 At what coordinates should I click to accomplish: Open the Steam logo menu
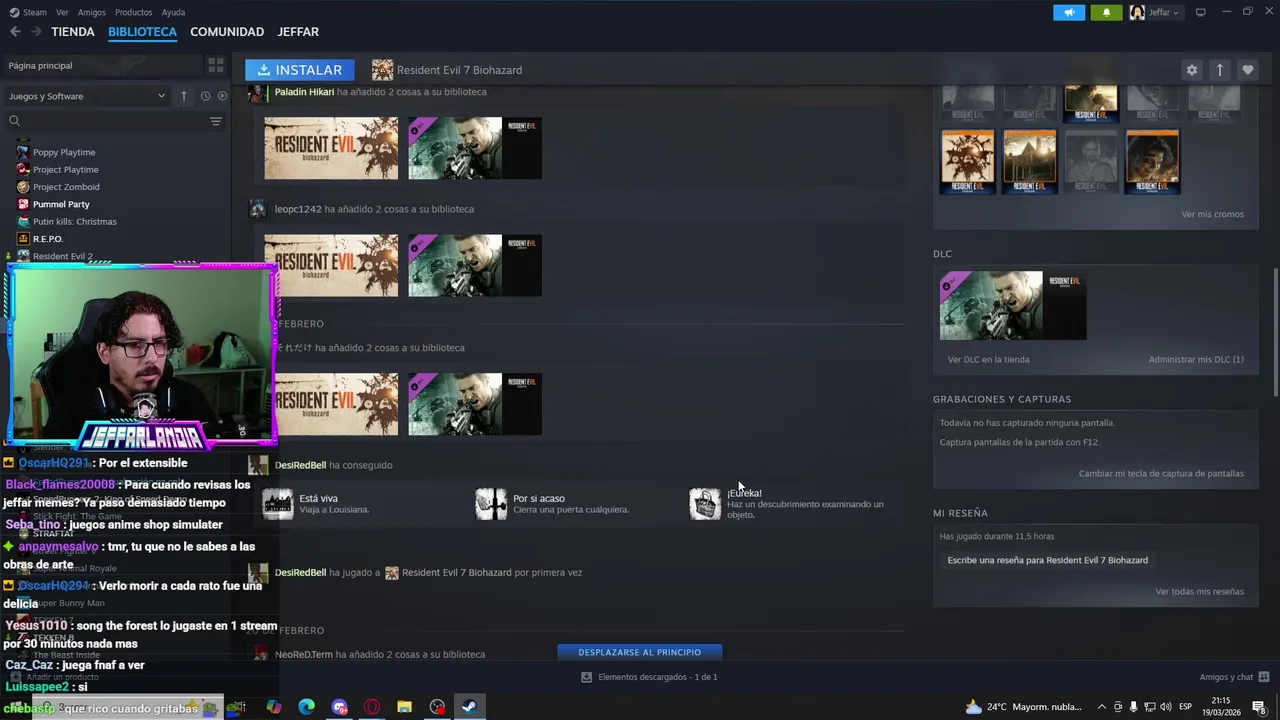point(28,12)
